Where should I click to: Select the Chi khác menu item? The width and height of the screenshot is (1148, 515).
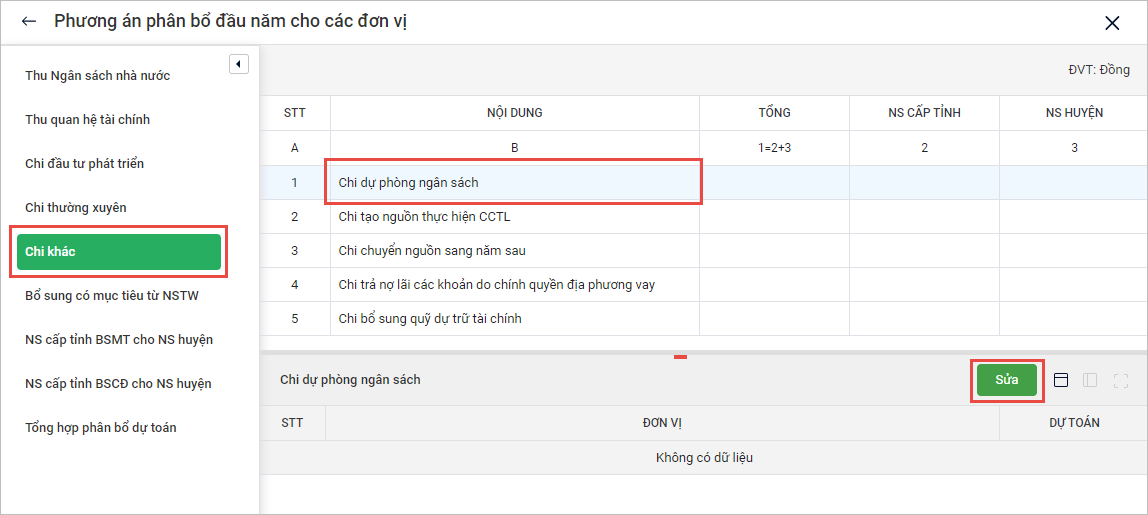118,252
